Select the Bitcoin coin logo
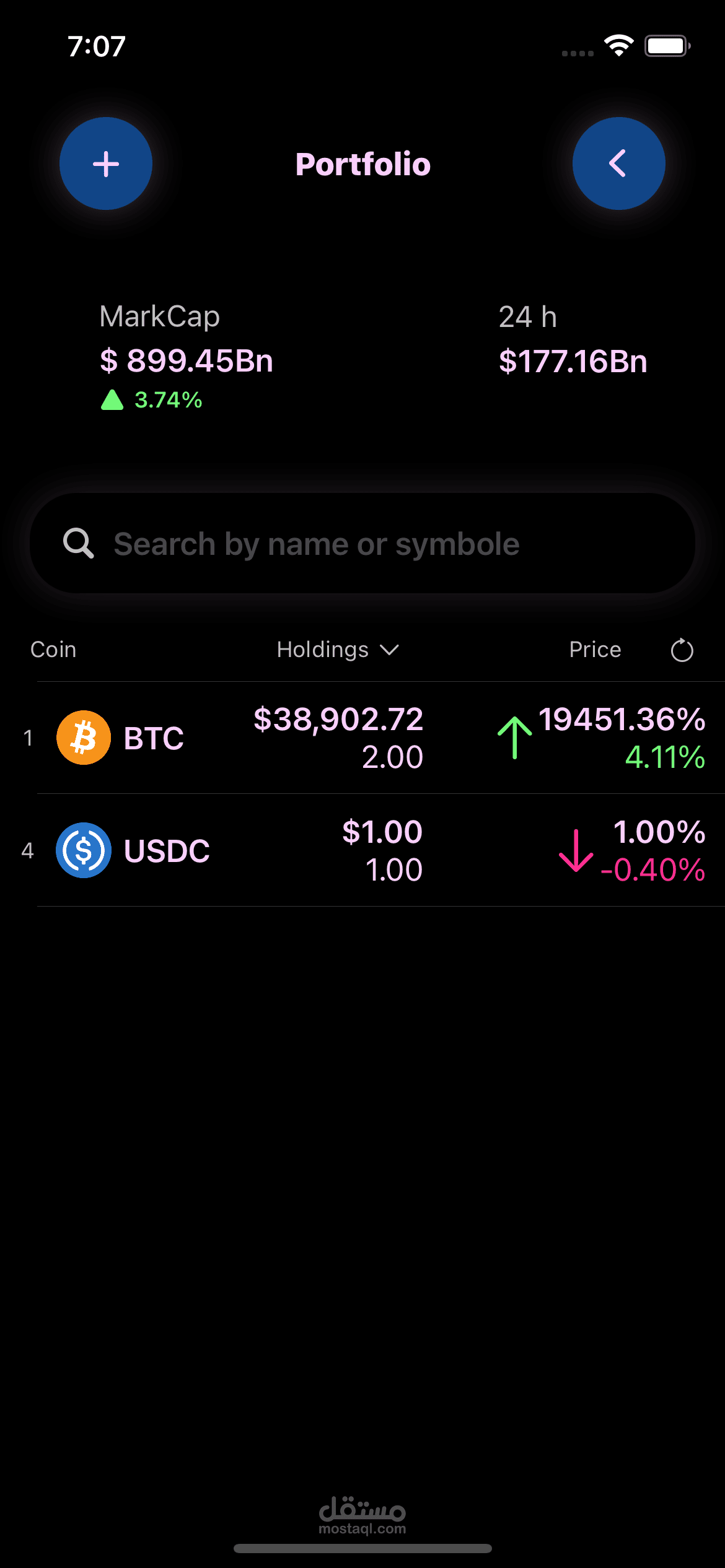The width and height of the screenshot is (725, 1568). [x=84, y=738]
